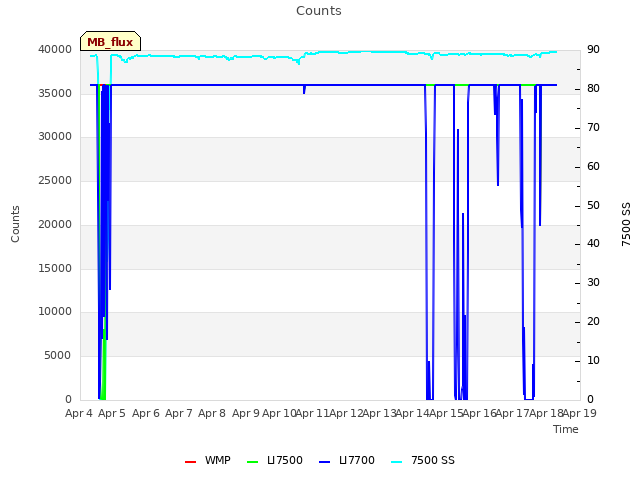Click the right 7500 SS axis label
The height and width of the screenshot is (480, 640).
[x=626, y=224]
